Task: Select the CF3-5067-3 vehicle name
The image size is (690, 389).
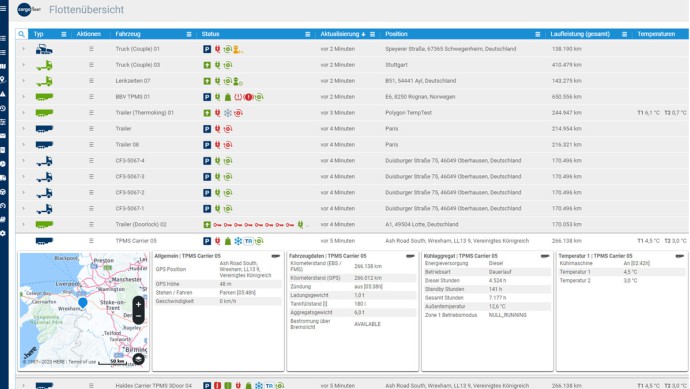Action: click(x=130, y=176)
